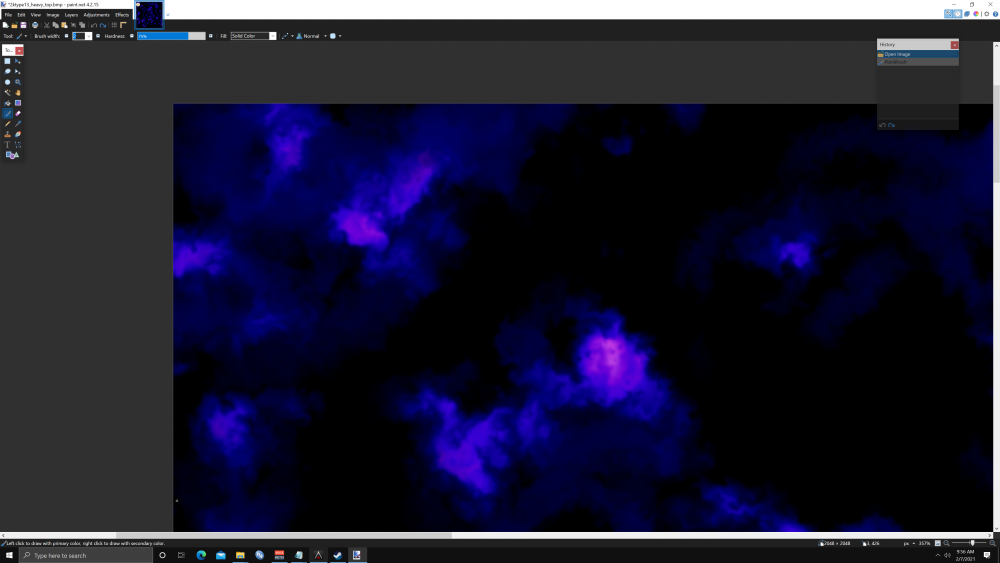Click the Redo arrow in toolbar
This screenshot has width=1000, height=563.
coord(103,26)
